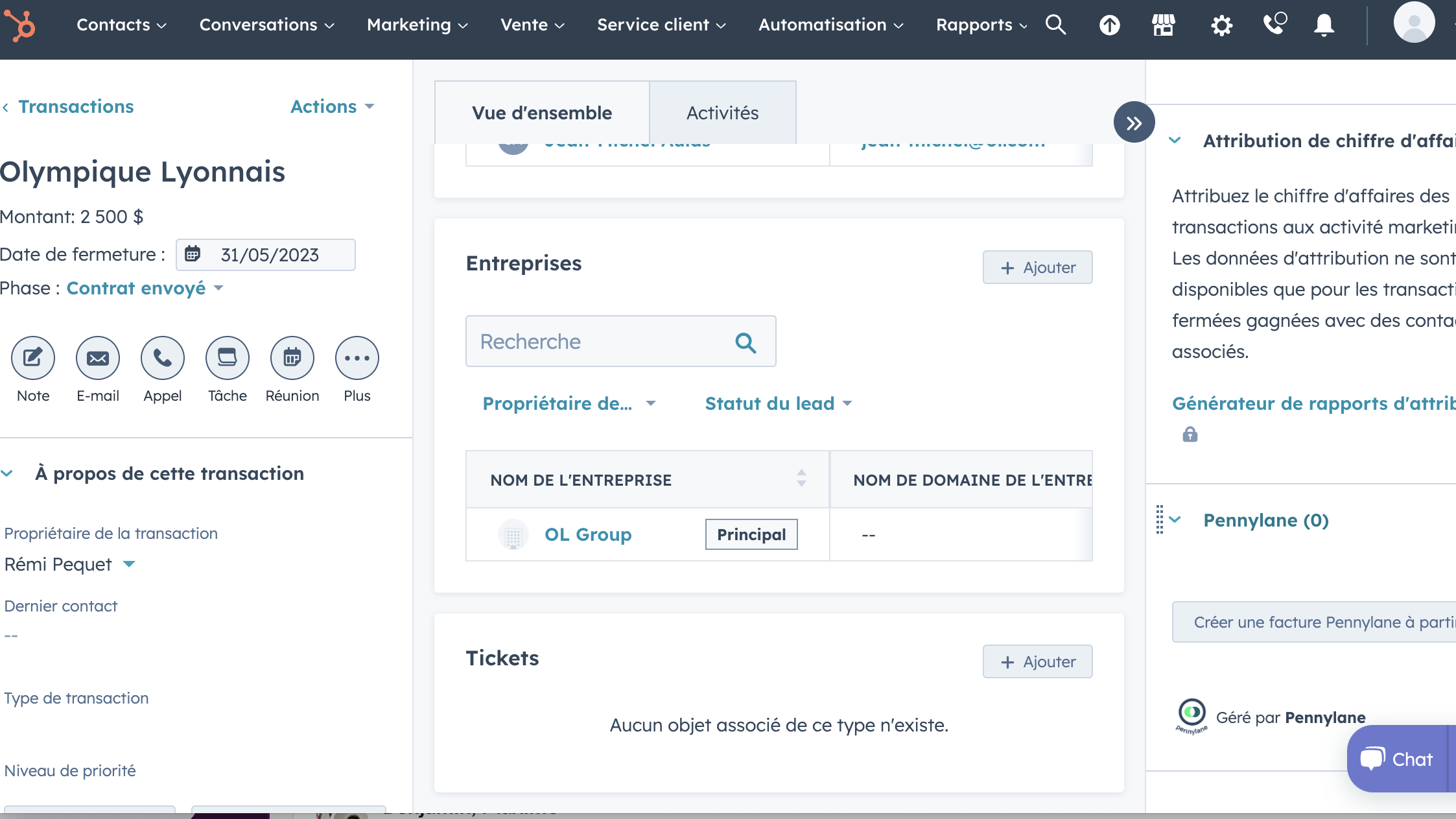Viewport: 1456px width, 819px height.
Task: Open the Plus more-actions icon
Action: (x=357, y=358)
